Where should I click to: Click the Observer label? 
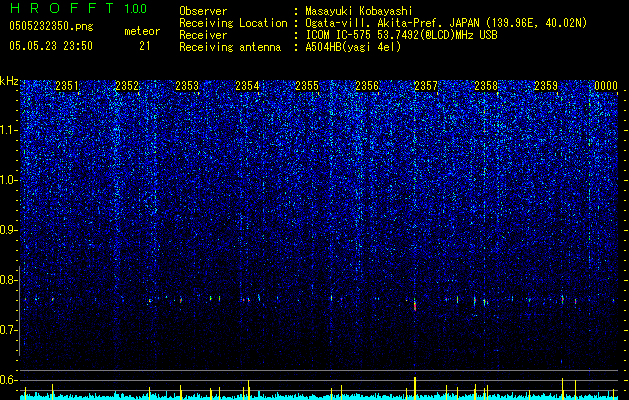[x=203, y=11]
